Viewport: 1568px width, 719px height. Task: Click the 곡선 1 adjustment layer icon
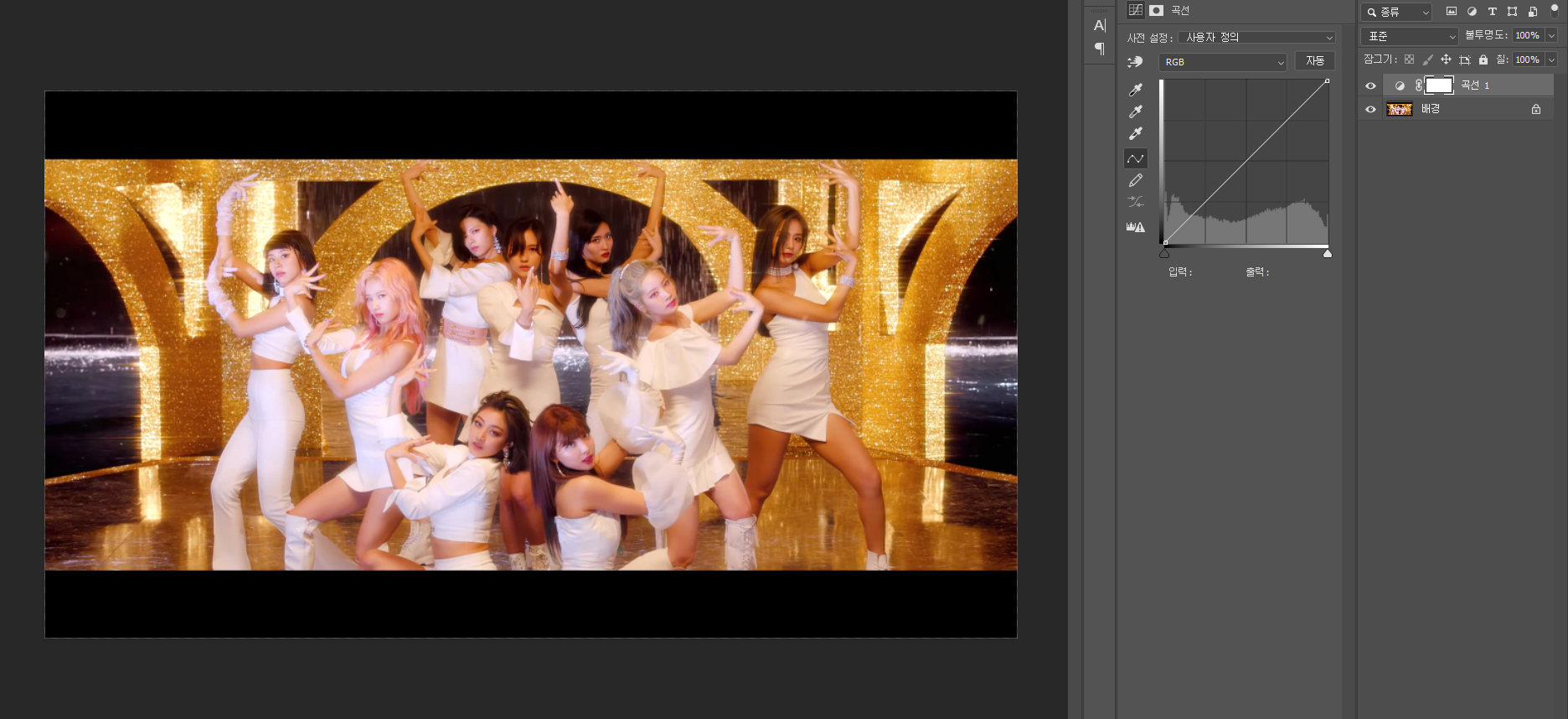tap(1400, 85)
